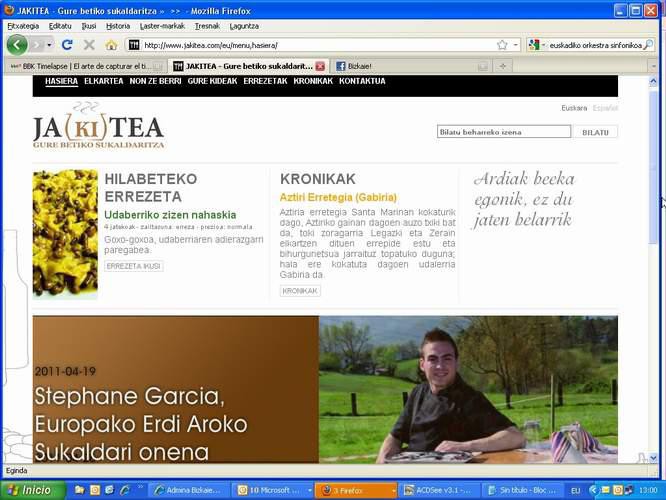This screenshot has height=500, width=666.
Task: Click the photo of the chef at table
Action: (x=468, y=389)
